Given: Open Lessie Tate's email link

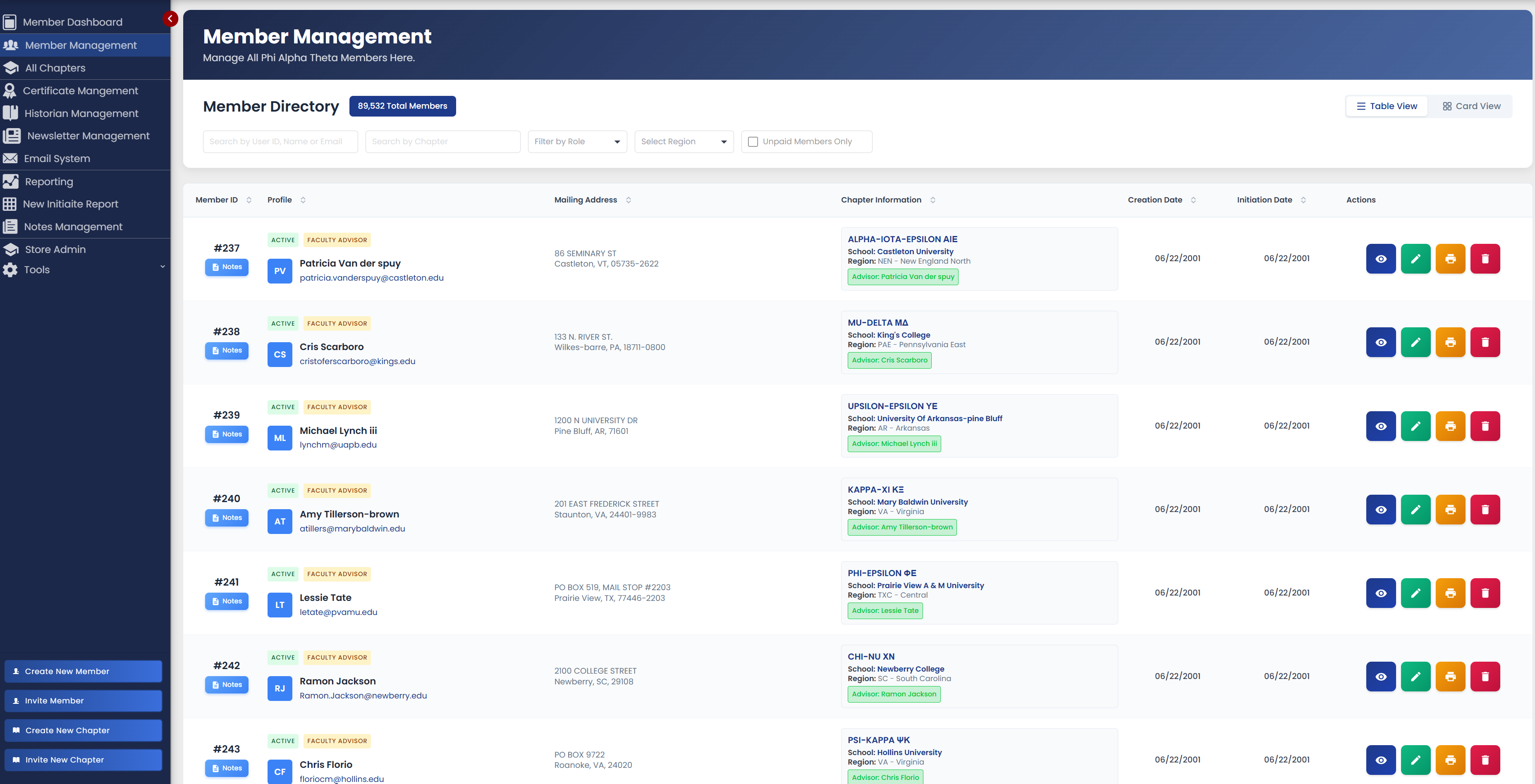Looking at the screenshot, I should [x=338, y=612].
